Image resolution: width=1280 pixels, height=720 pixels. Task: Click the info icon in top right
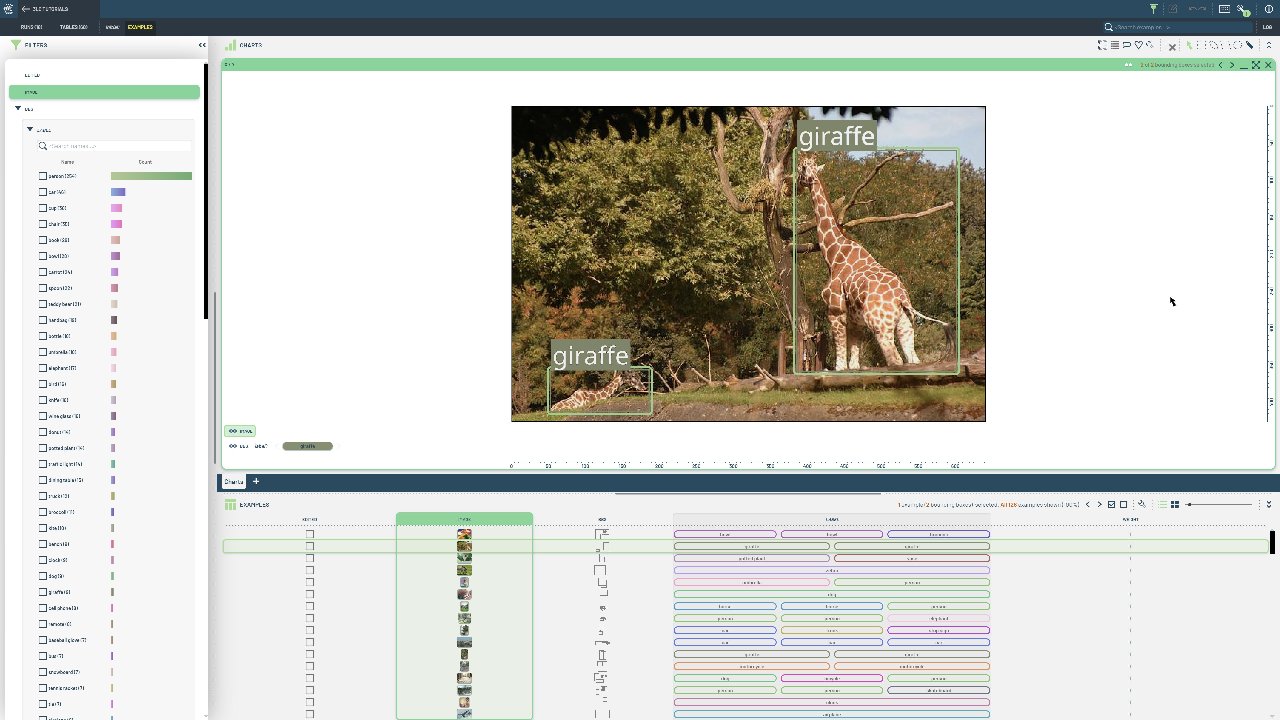pos(1269,9)
